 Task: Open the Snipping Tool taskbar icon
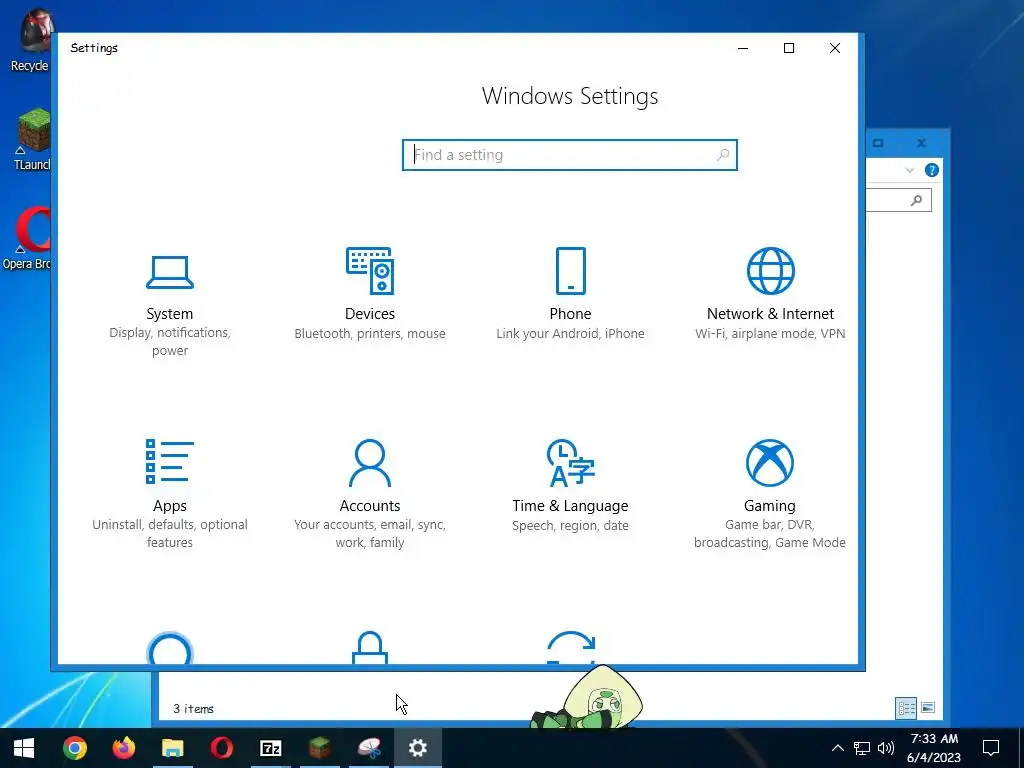[369, 748]
